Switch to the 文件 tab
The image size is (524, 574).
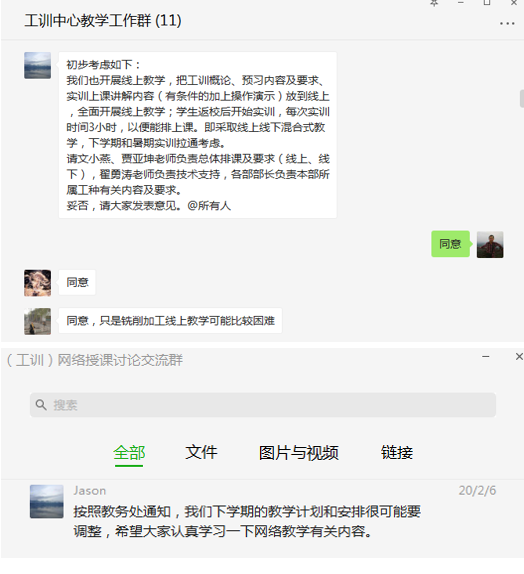click(x=201, y=452)
